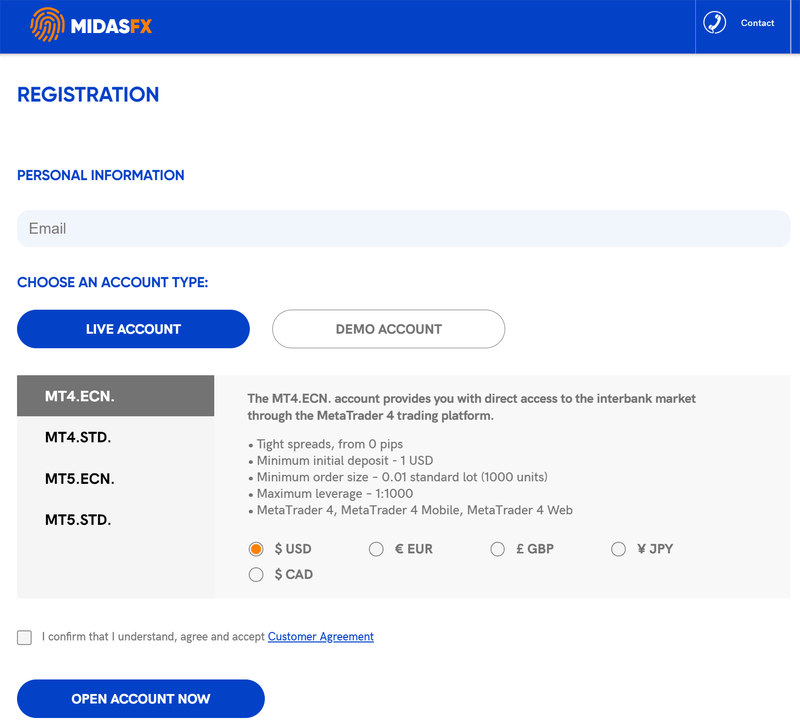Click the MT4.ECN. account description paragraph

tap(471, 407)
